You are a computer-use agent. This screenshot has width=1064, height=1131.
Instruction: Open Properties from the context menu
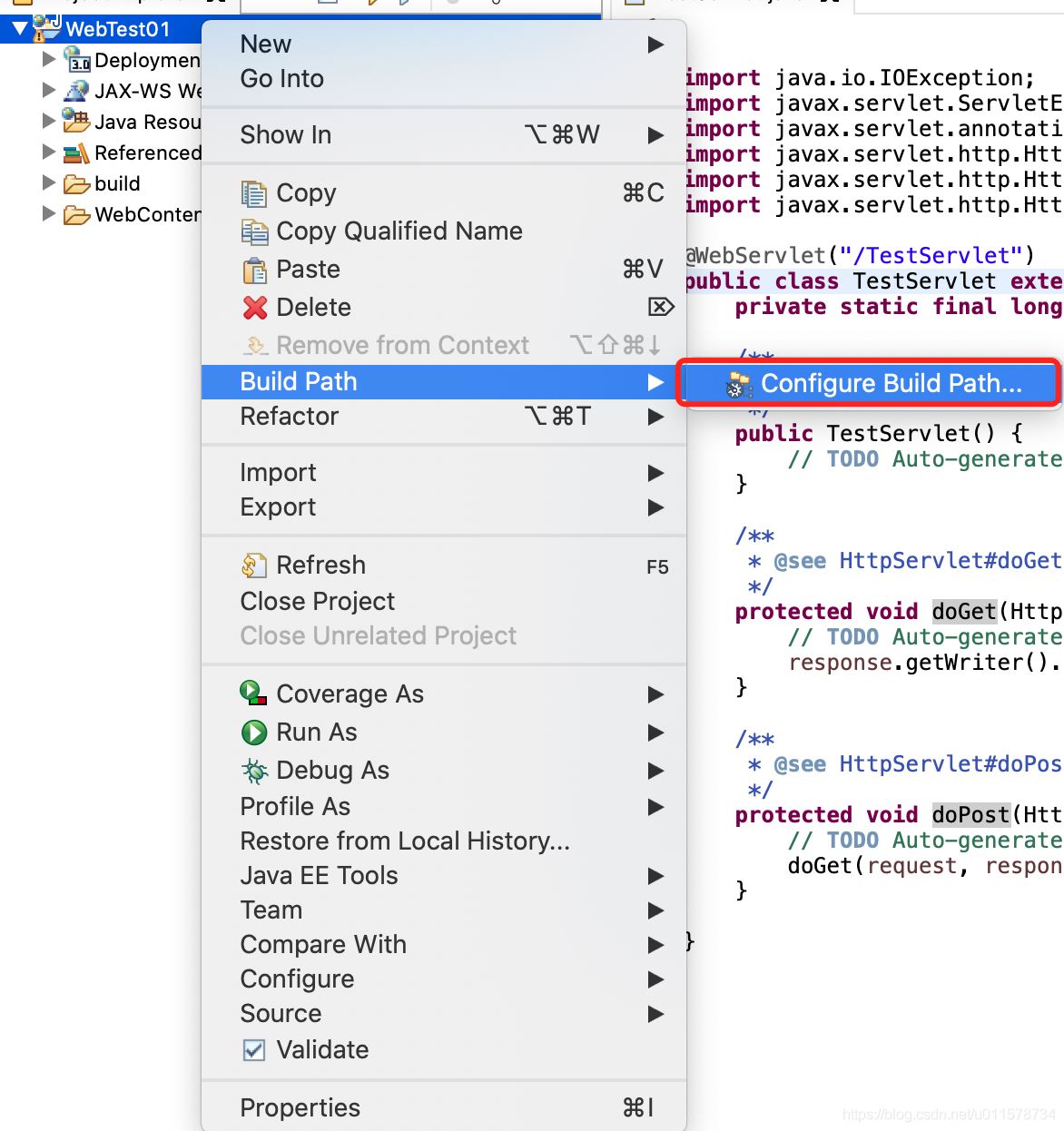point(300,1107)
